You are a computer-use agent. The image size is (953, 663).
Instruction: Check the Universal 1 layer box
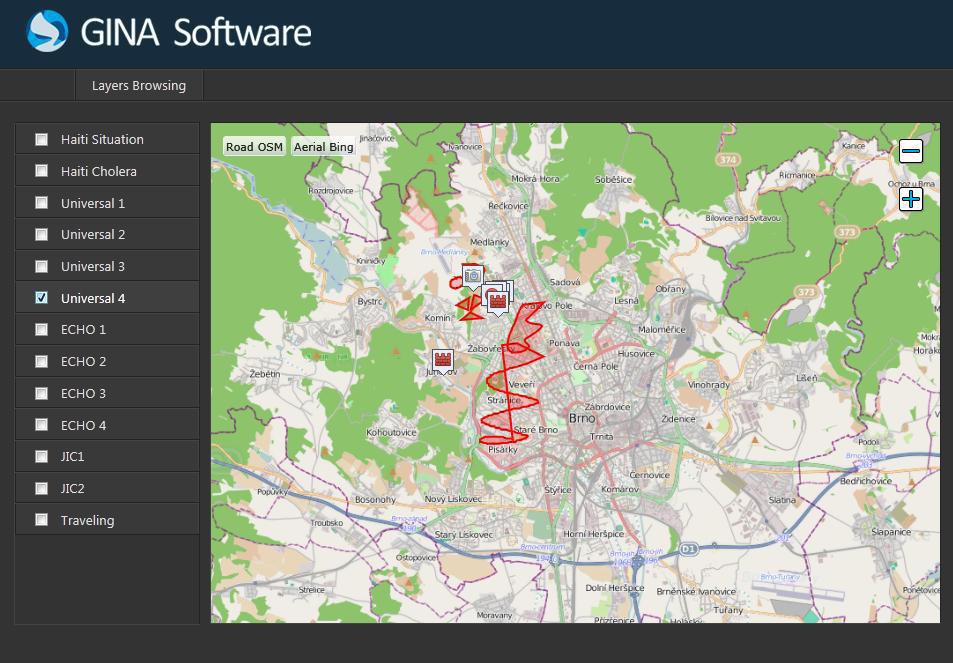tap(41, 202)
